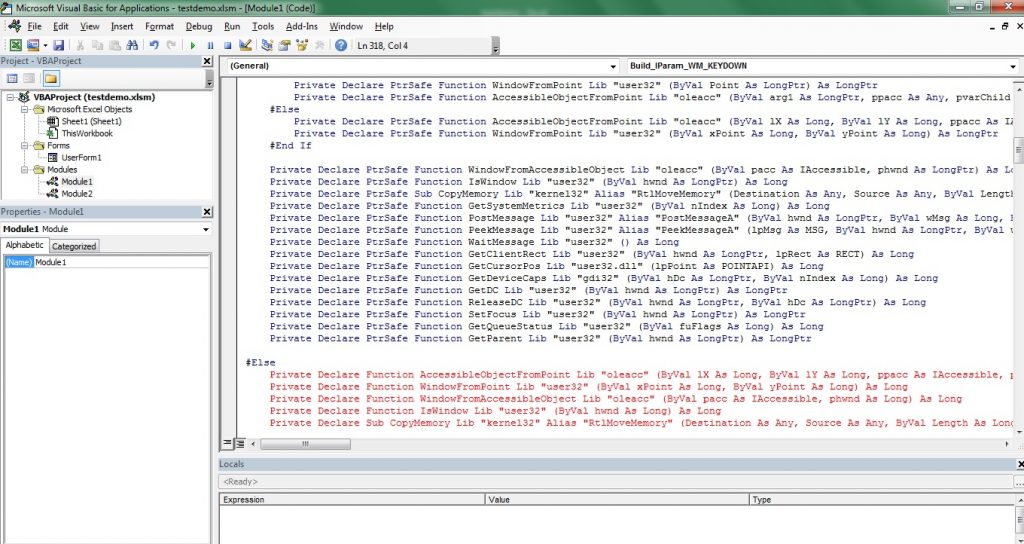Viewport: 1024px width, 544px height.
Task: Open Project Explorer toolbar icon
Action: [267, 46]
